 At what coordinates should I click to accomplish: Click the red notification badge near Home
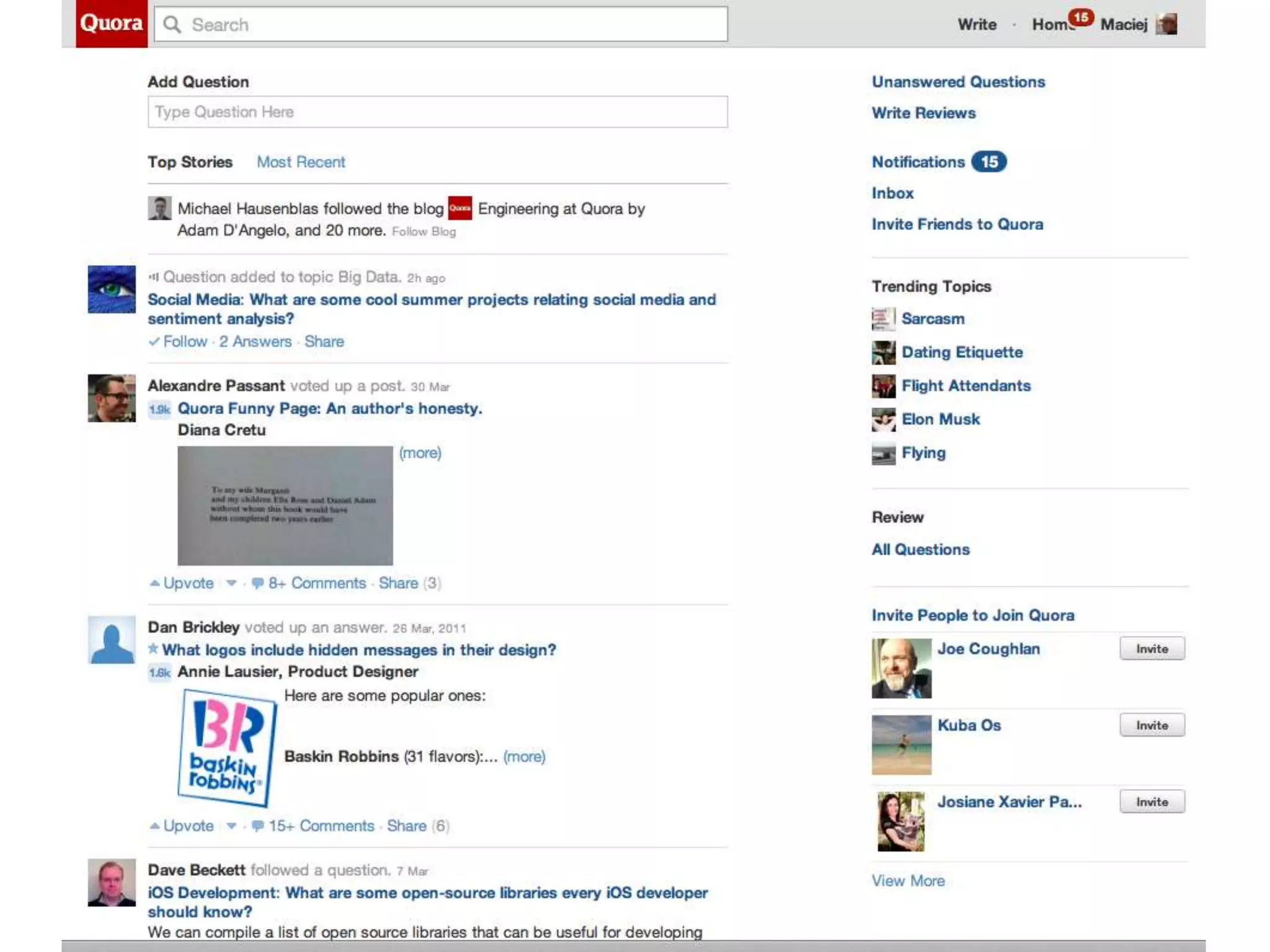coord(1081,17)
